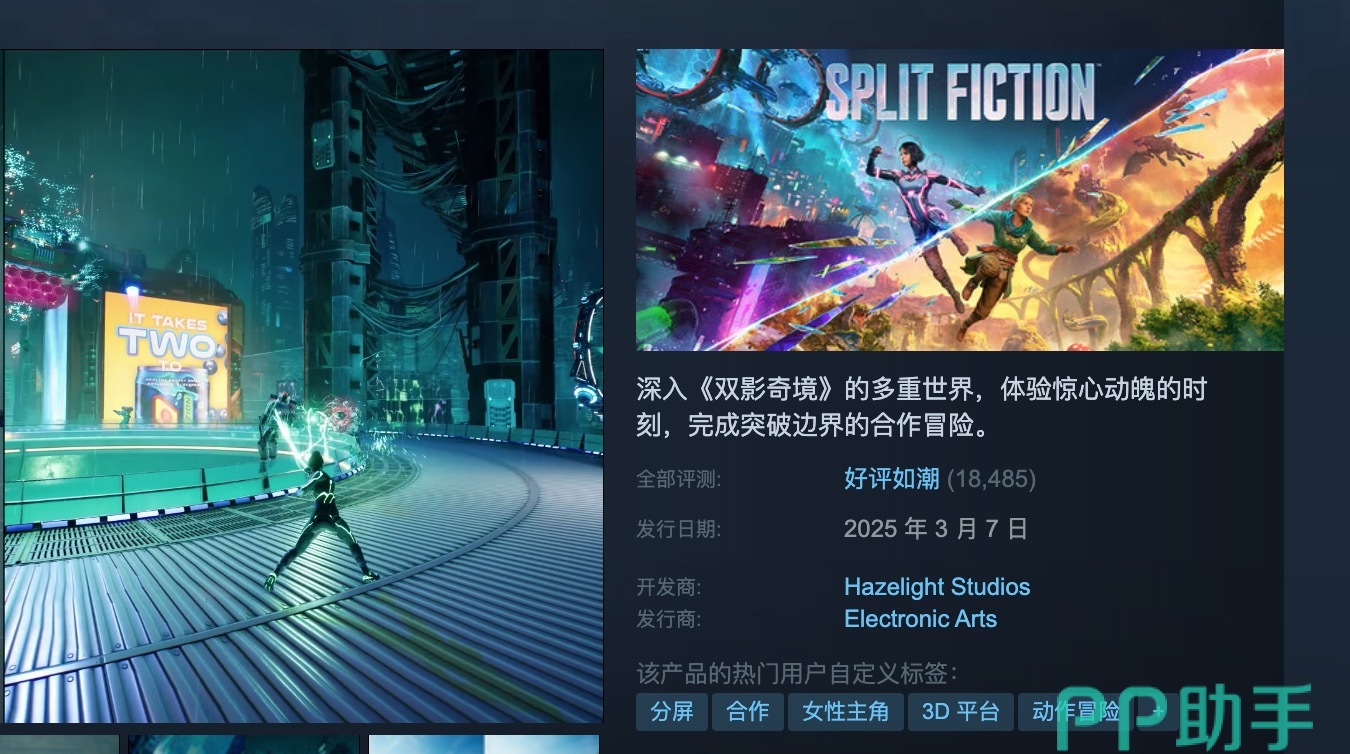Select the 动作冒险 tag
This screenshot has width=1350, height=754.
[1077, 712]
